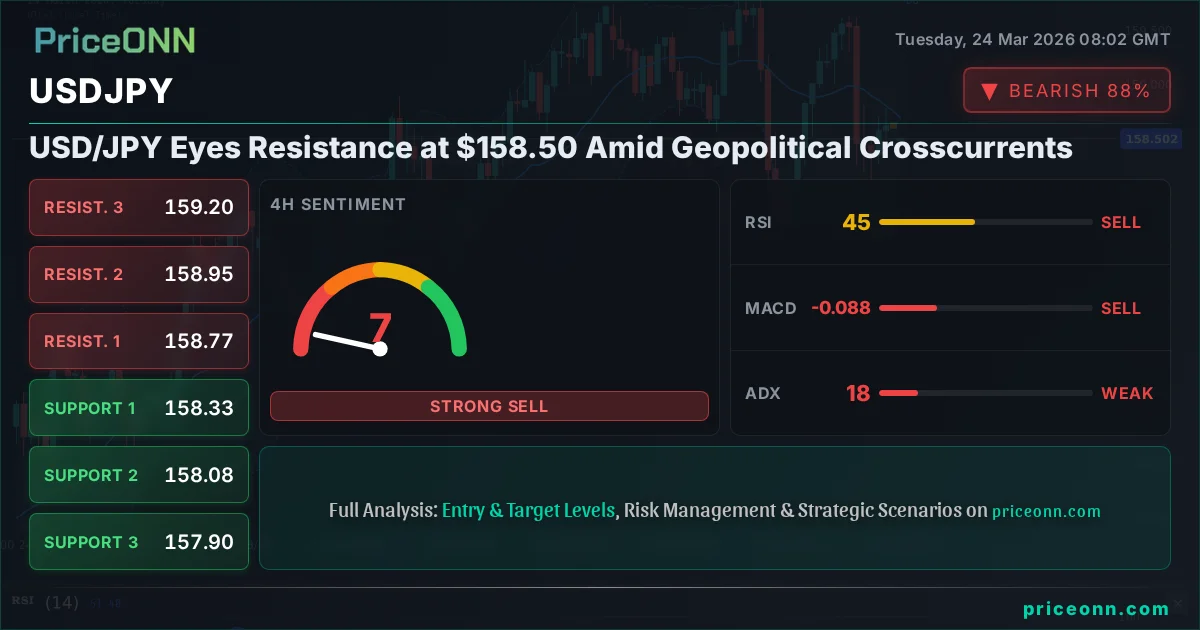Open the Entry & Target Levels link
The image size is (1200, 630).
coord(528,510)
